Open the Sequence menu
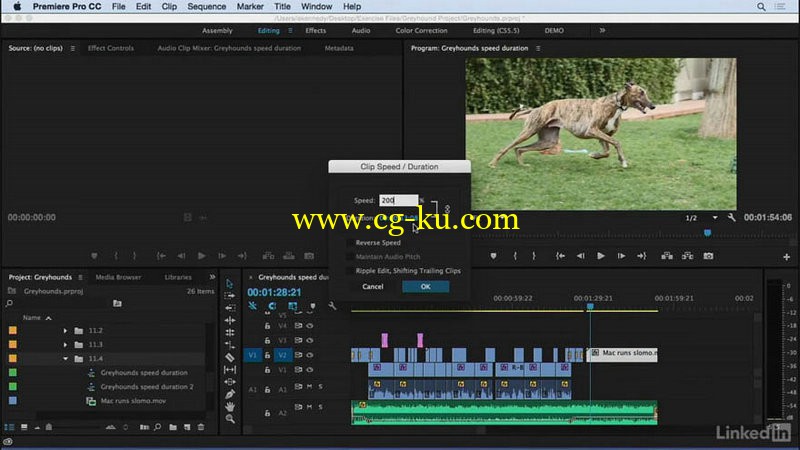This screenshot has width=800, height=450. point(207,7)
